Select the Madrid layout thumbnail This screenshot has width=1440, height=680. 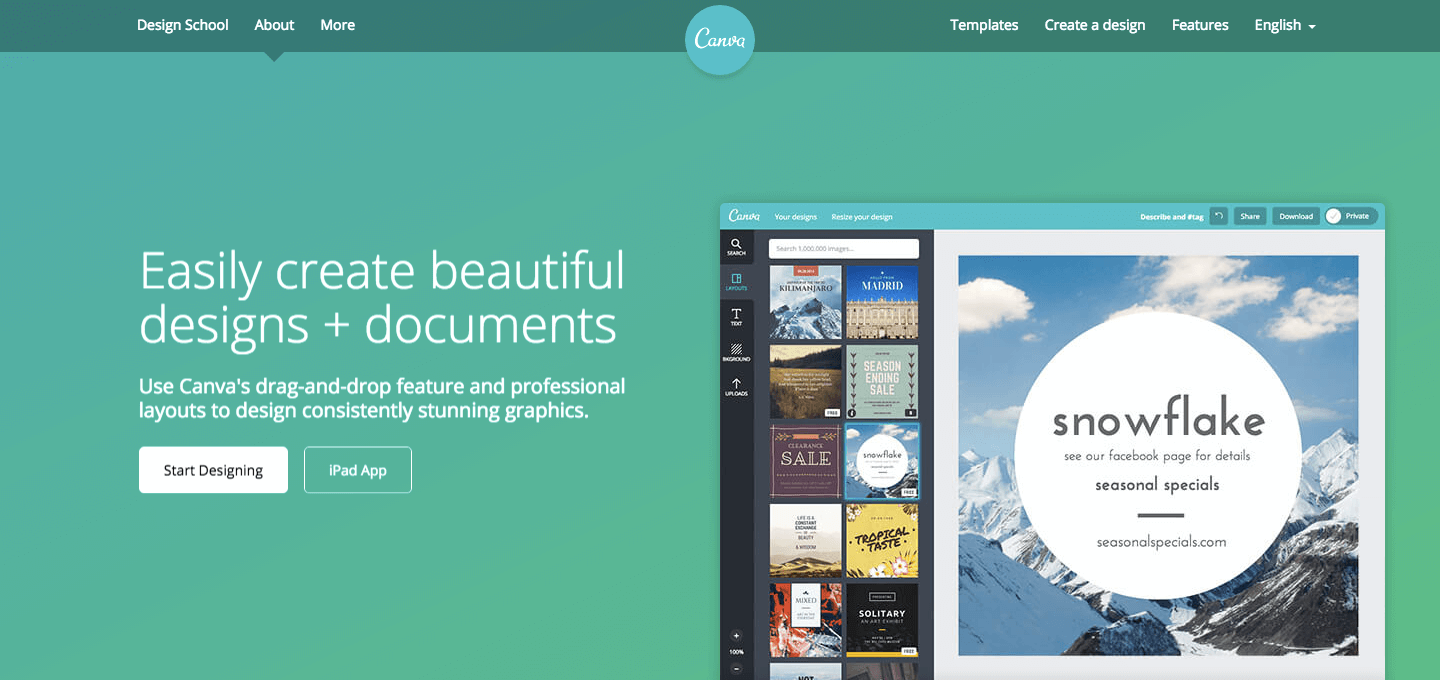click(x=882, y=302)
